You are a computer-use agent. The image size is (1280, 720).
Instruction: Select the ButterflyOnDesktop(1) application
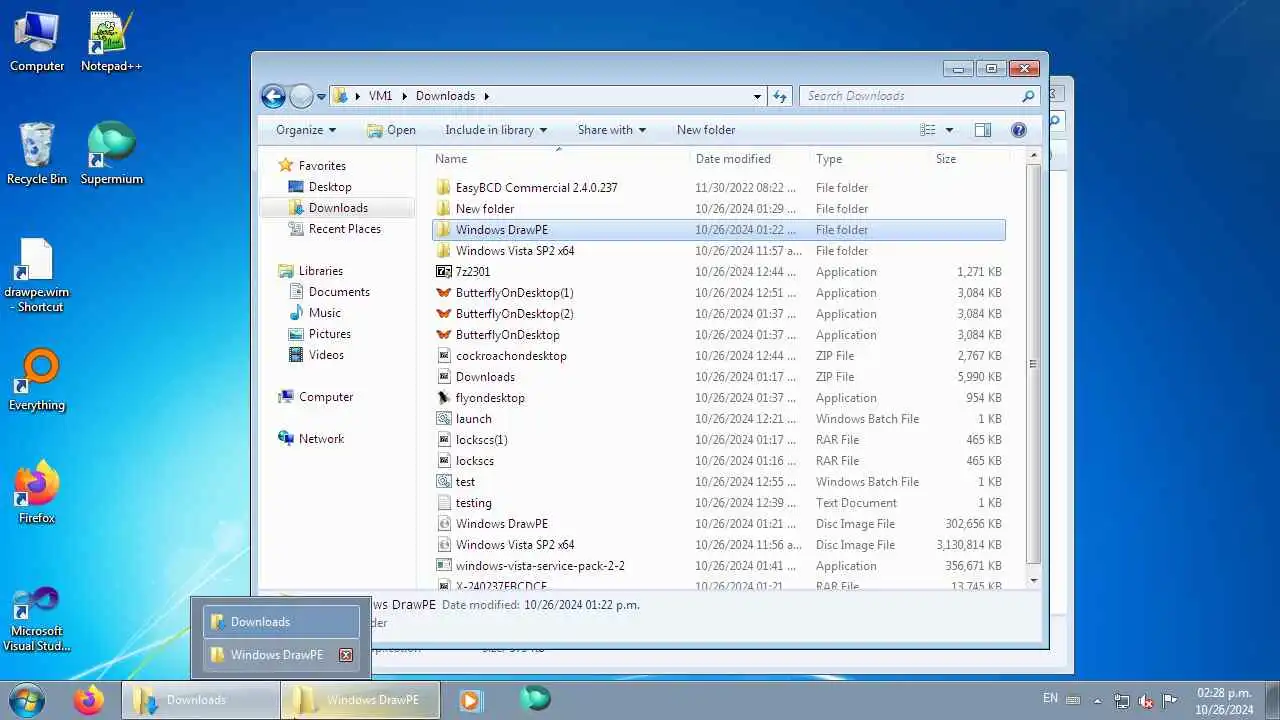click(718, 293)
